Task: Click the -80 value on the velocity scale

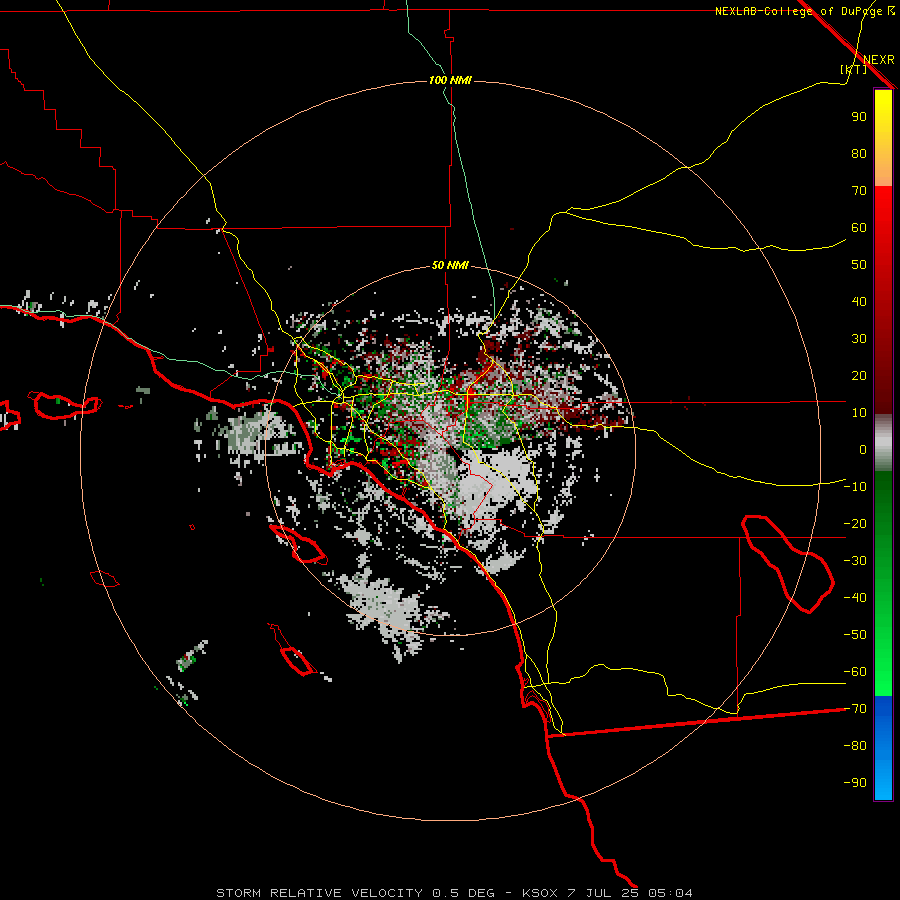Action: click(x=855, y=746)
